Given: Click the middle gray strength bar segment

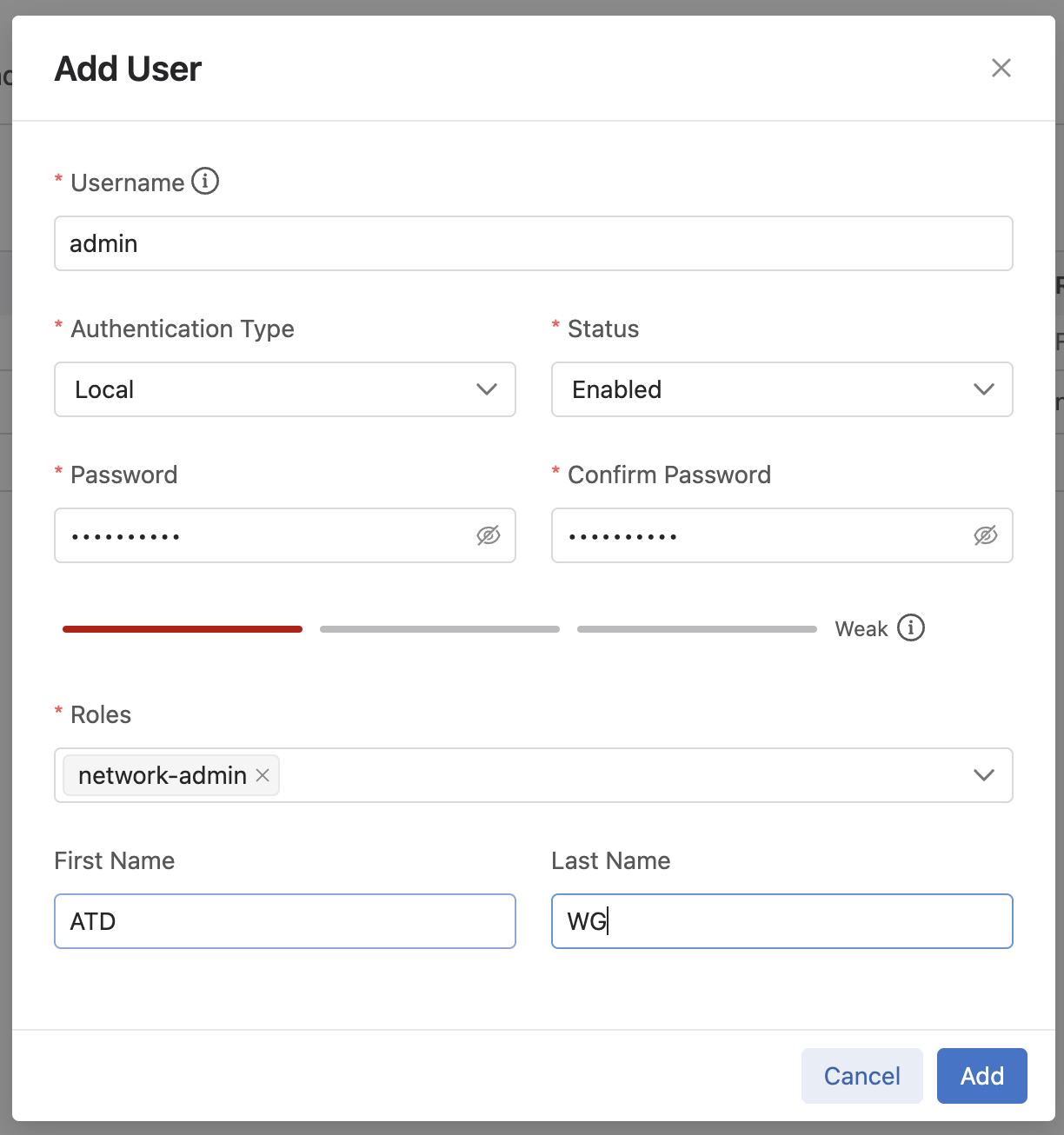Looking at the screenshot, I should coord(439,628).
